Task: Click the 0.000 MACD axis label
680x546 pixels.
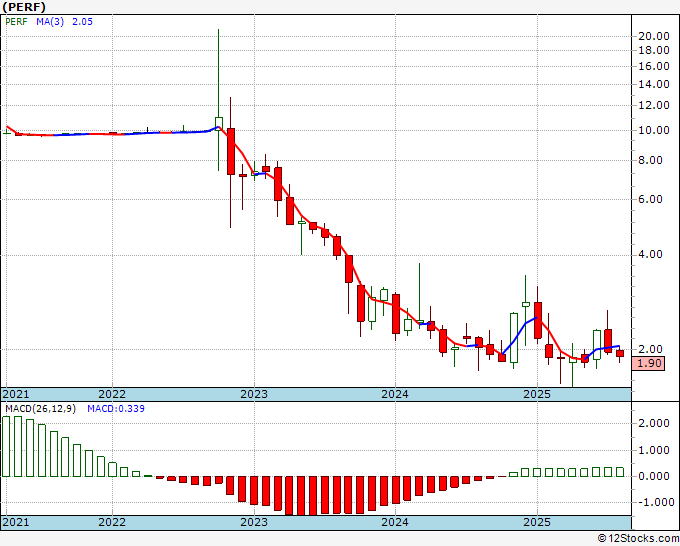Action: click(x=654, y=477)
